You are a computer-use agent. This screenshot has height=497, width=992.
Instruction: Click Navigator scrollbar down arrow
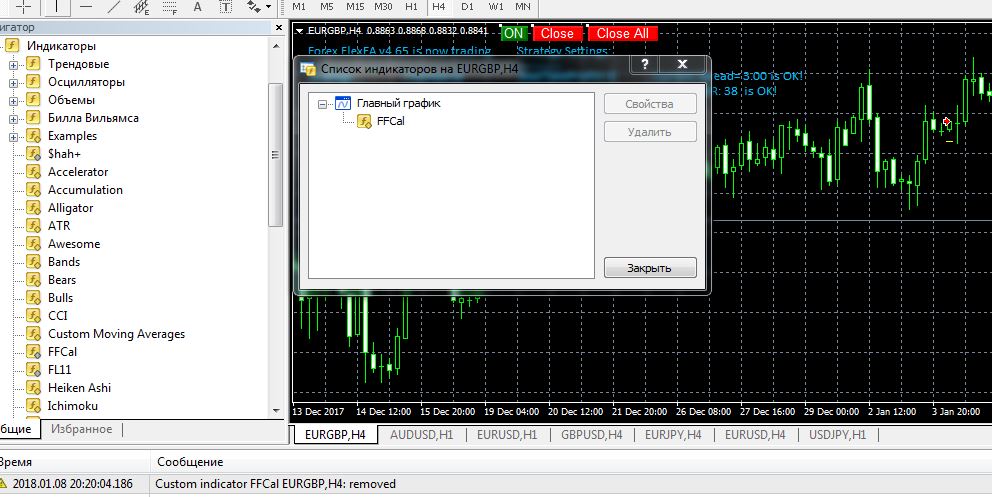276,411
